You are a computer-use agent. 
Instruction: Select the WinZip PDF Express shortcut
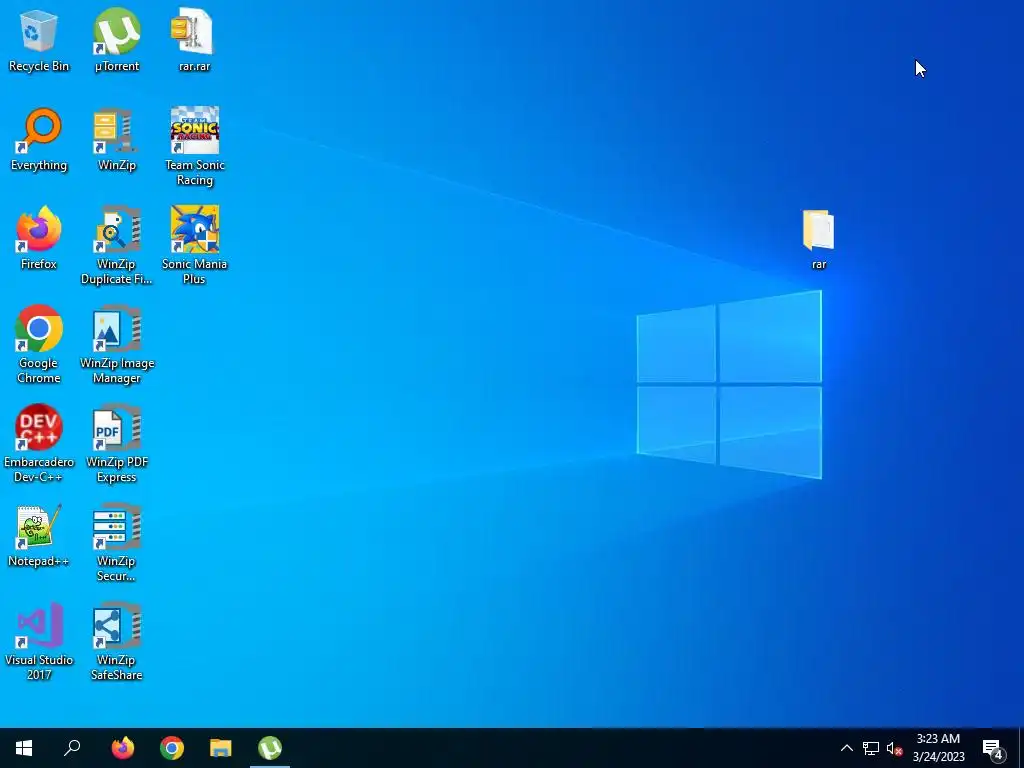coord(116,445)
